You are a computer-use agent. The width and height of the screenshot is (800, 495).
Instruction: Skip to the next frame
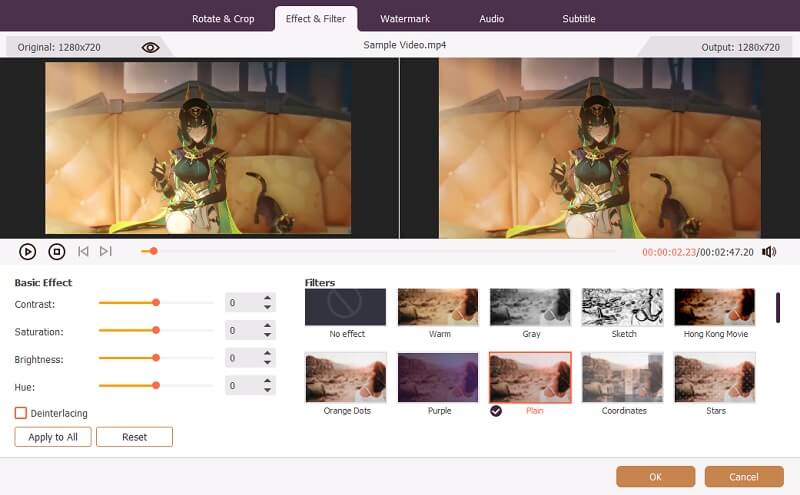(x=106, y=252)
